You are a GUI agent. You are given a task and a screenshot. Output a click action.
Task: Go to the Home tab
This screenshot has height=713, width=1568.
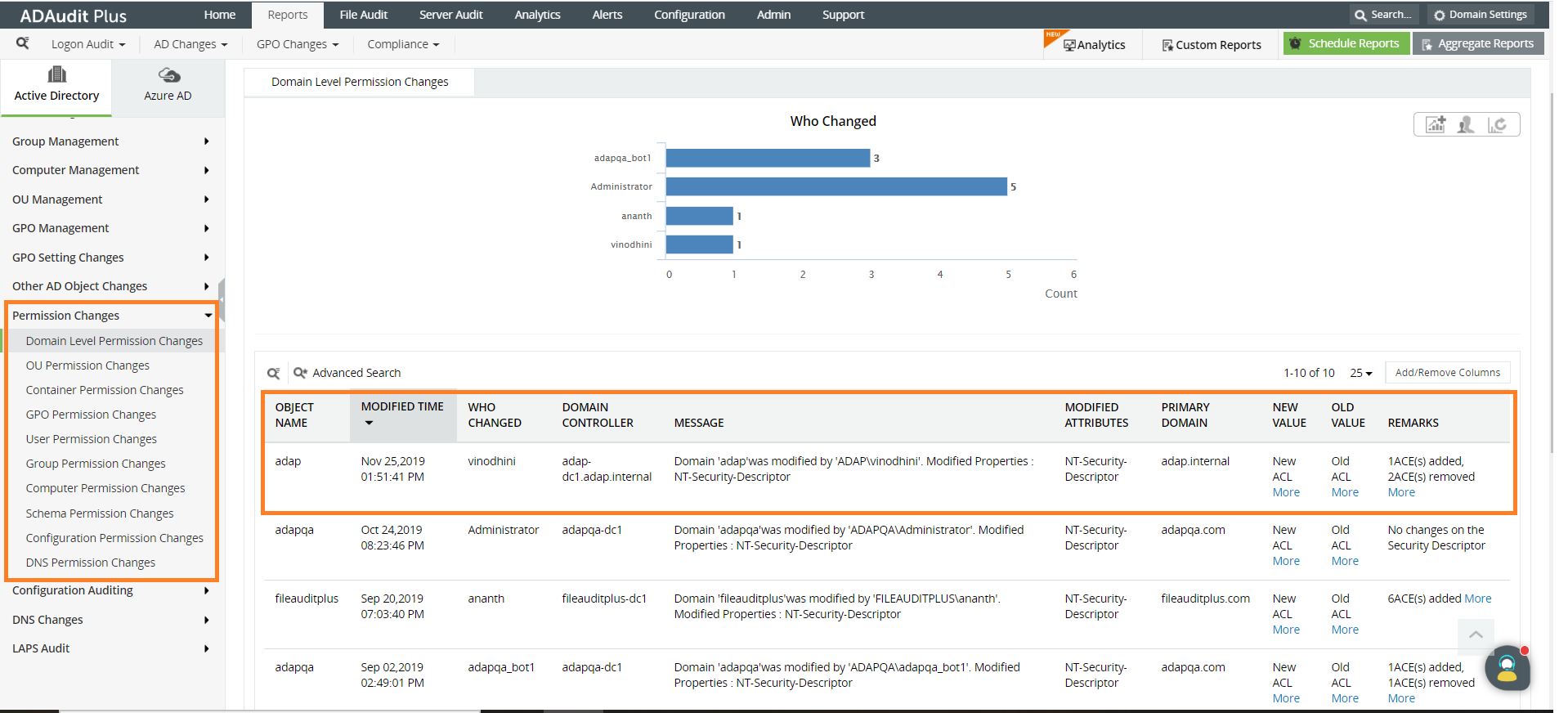pyautogui.click(x=220, y=15)
